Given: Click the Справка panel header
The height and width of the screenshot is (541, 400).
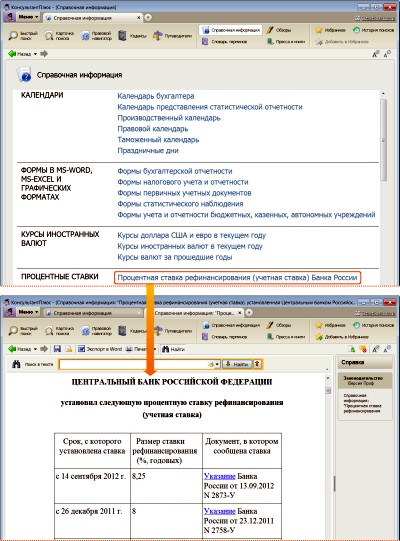Looking at the screenshot, I should pyautogui.click(x=365, y=362).
